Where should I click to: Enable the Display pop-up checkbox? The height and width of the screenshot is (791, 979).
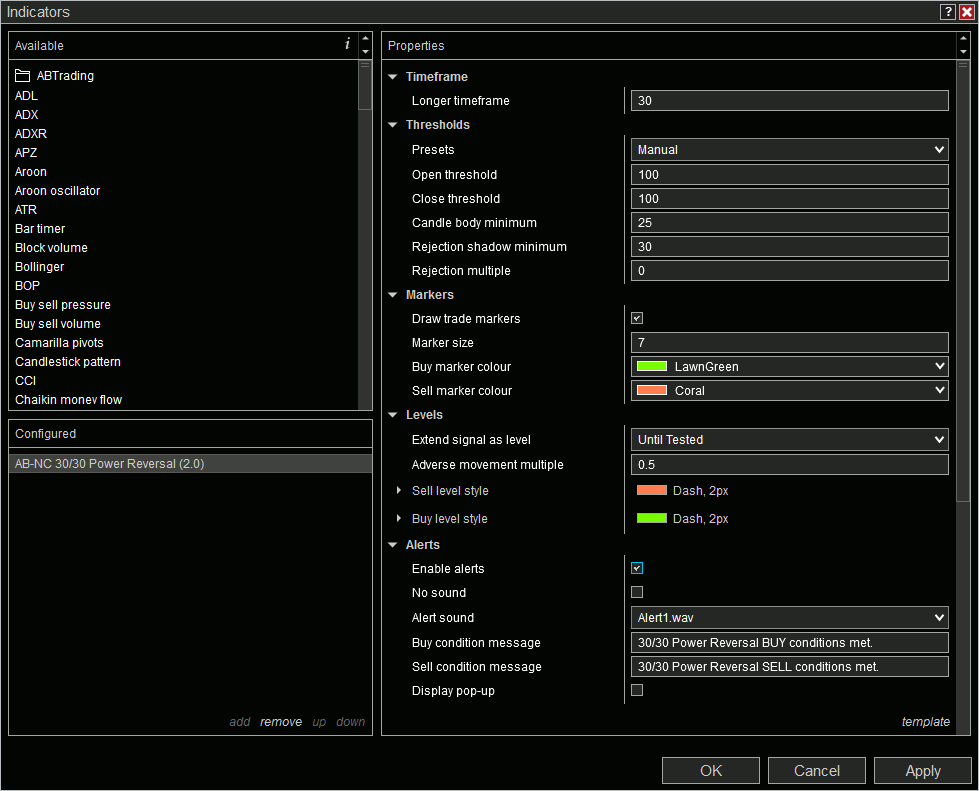(637, 691)
